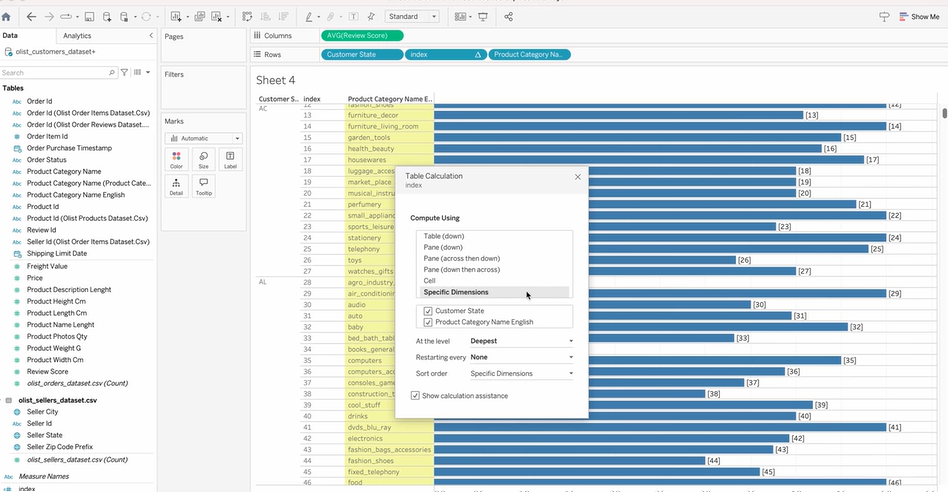The image size is (948, 492).
Task: Click the Size marks button
Action: pos(203,158)
